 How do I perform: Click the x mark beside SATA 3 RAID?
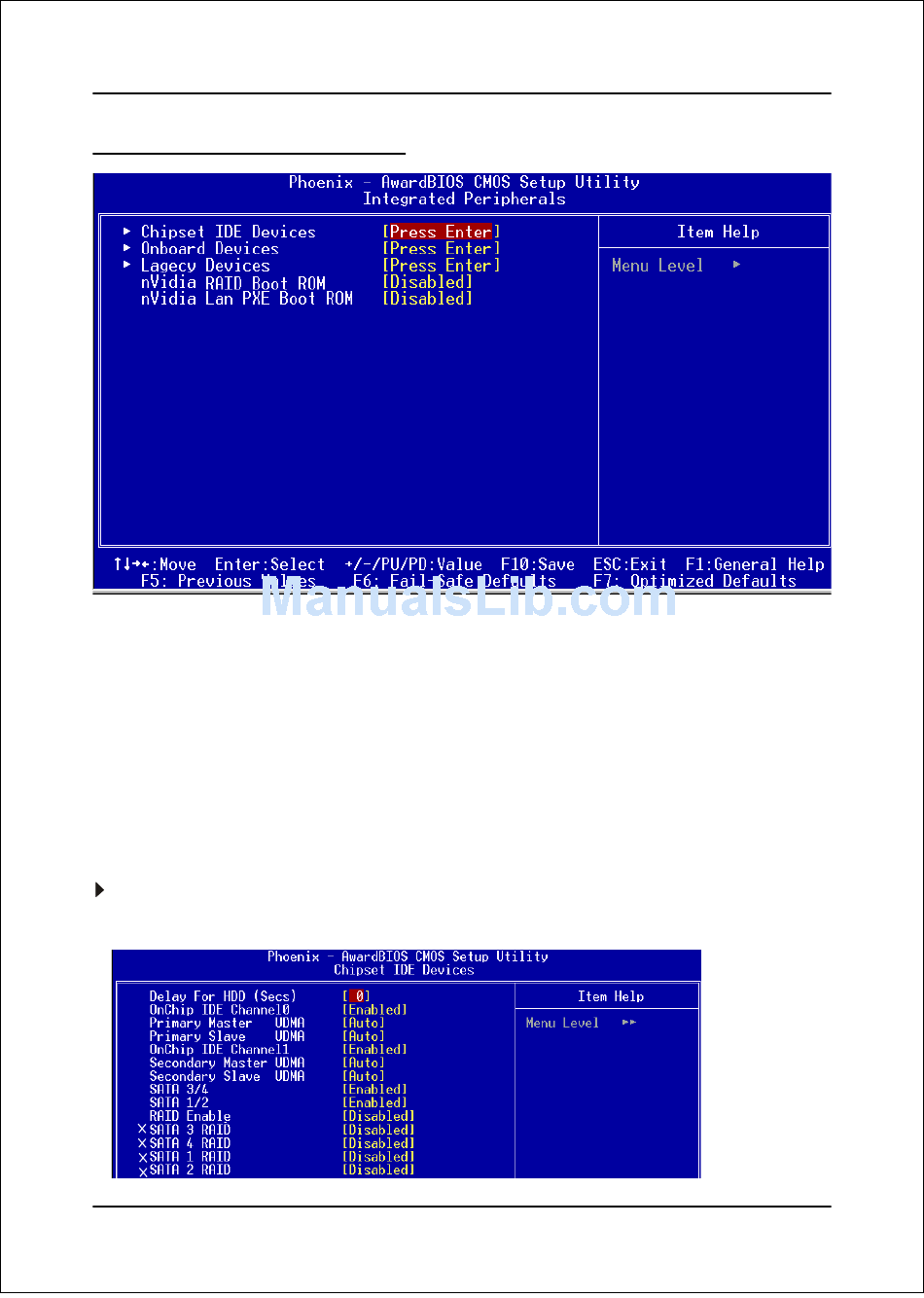(142, 1130)
